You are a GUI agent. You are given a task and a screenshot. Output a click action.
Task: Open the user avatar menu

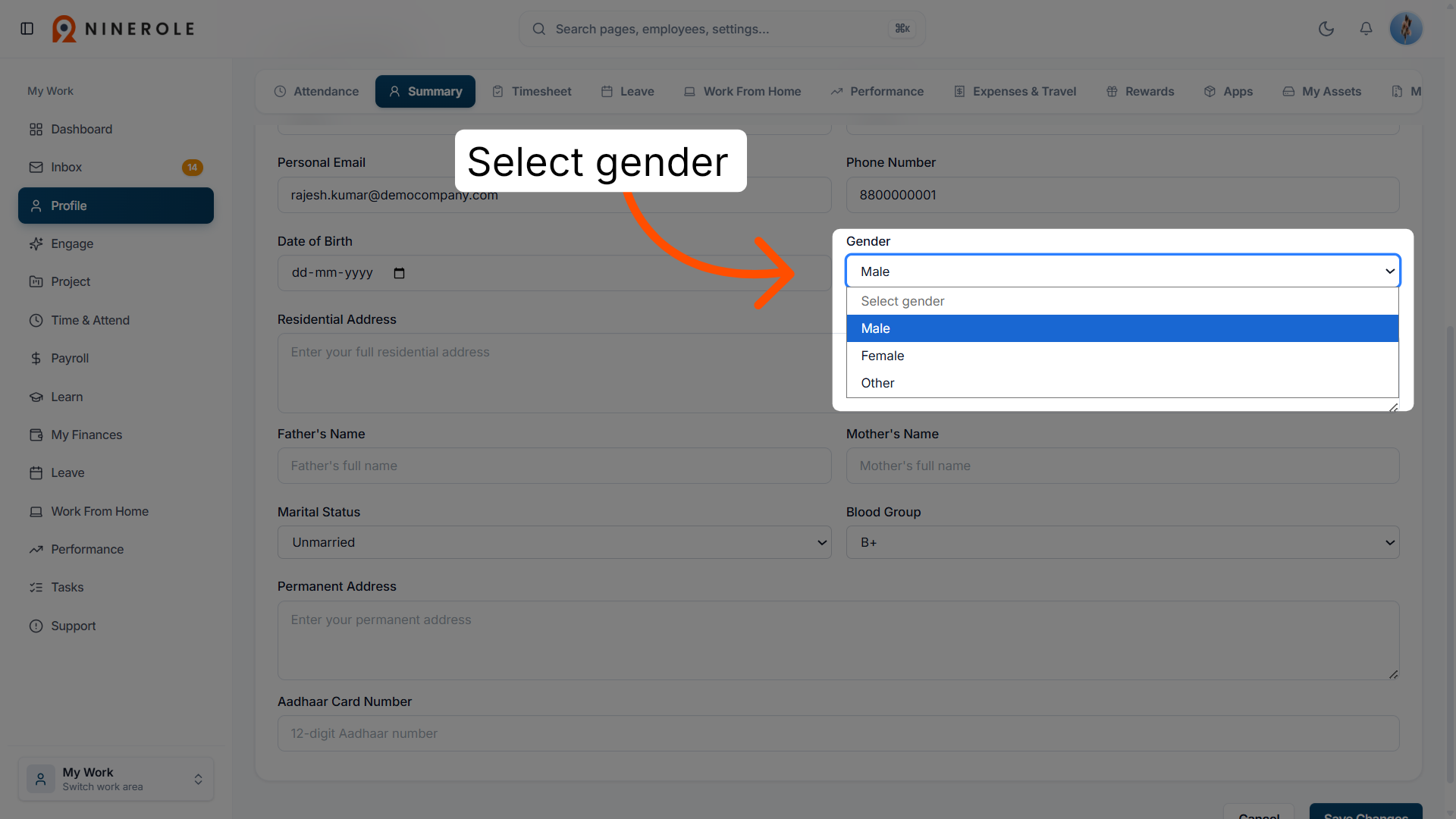coord(1406,29)
